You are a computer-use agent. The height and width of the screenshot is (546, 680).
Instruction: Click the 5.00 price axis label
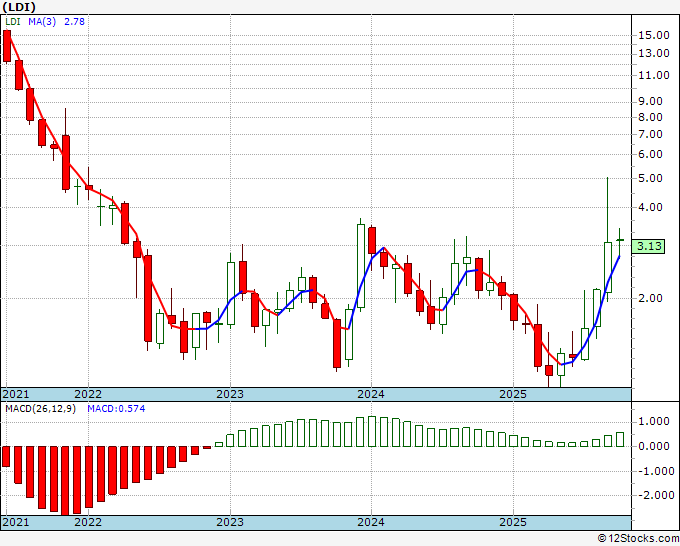(650, 178)
